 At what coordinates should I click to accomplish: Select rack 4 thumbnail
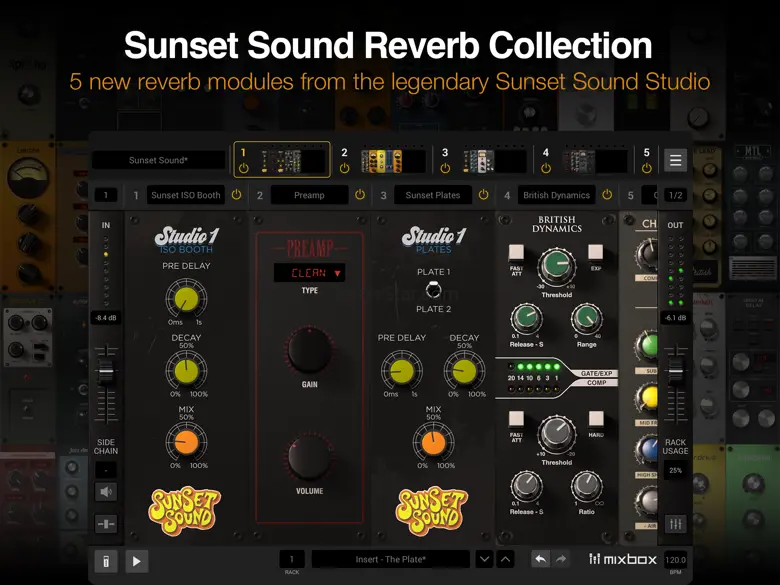click(x=595, y=161)
